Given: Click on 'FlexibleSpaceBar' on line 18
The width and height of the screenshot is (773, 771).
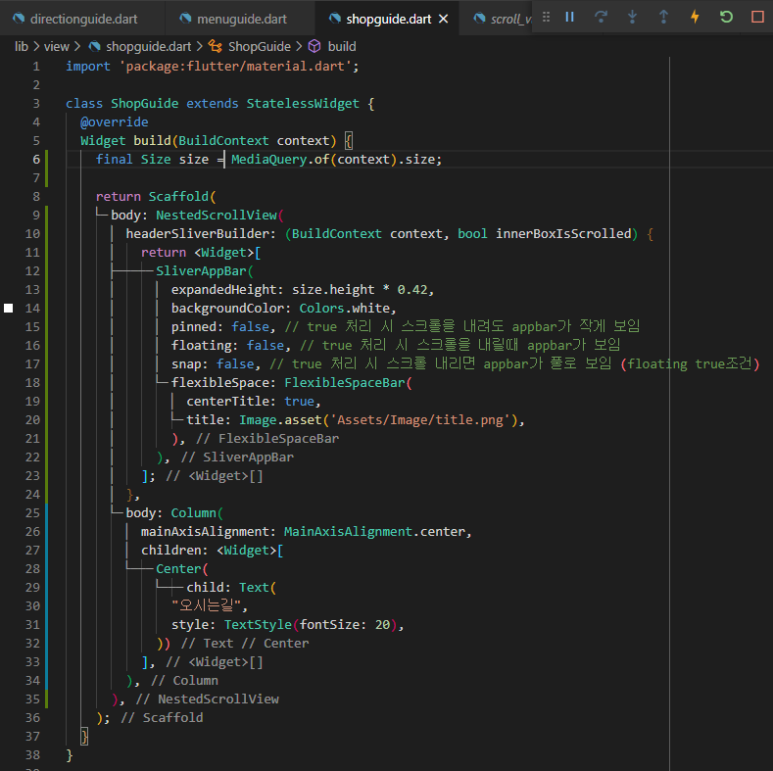Looking at the screenshot, I should coord(344,383).
